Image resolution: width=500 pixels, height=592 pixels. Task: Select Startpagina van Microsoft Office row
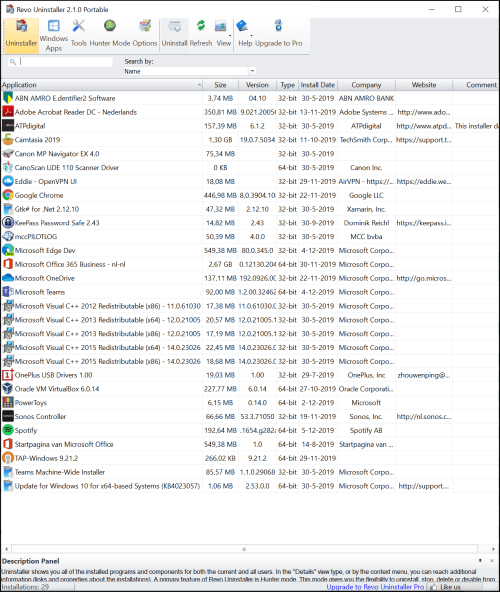(x=249, y=444)
